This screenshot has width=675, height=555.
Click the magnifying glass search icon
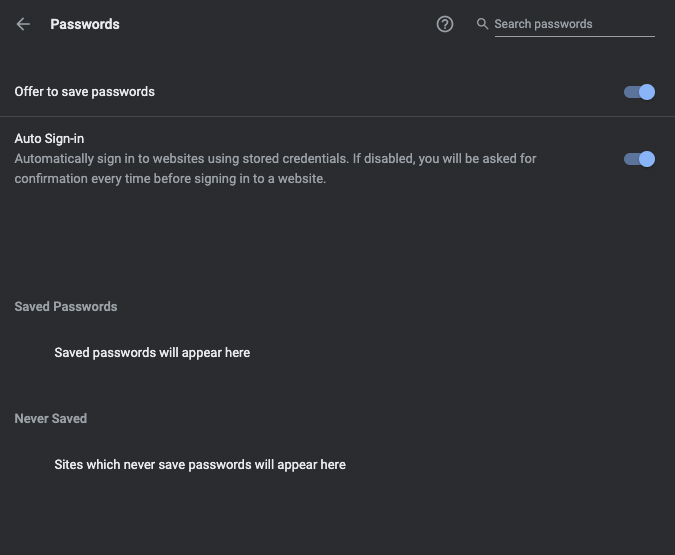pos(482,24)
